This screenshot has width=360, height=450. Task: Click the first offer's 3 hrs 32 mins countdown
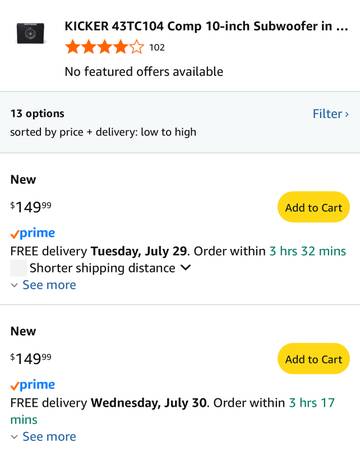(x=308, y=251)
